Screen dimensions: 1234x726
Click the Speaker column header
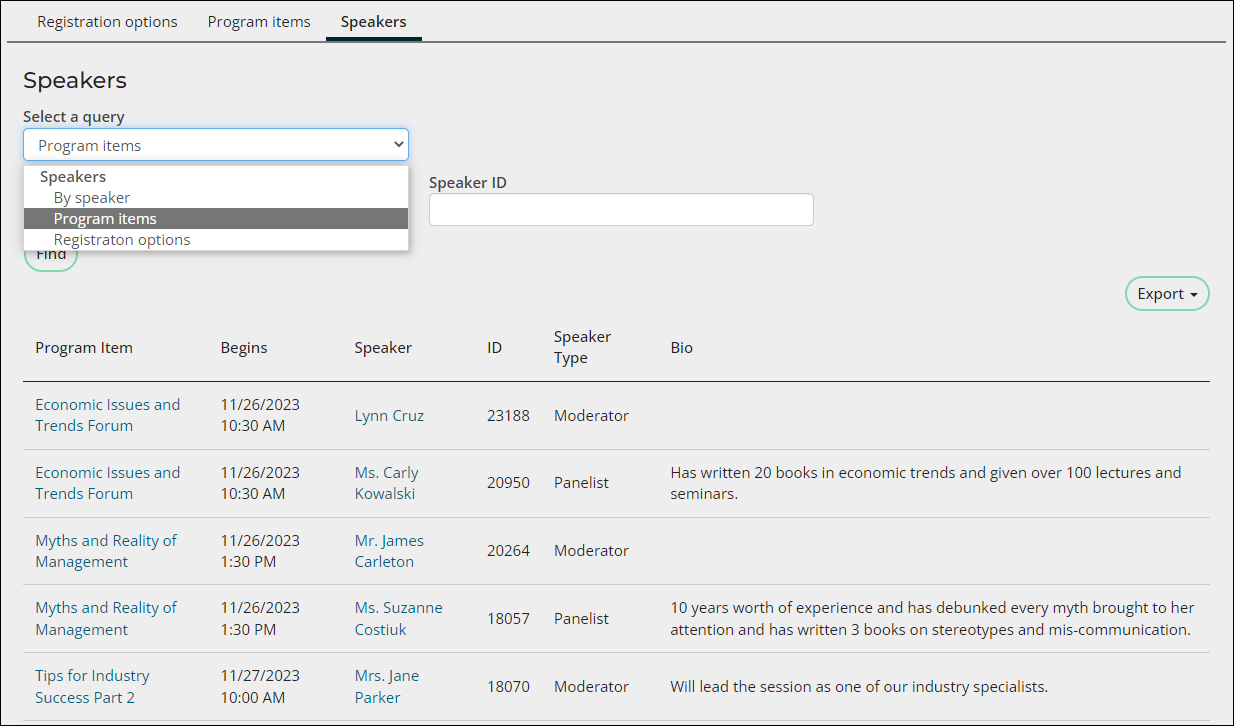click(x=383, y=348)
